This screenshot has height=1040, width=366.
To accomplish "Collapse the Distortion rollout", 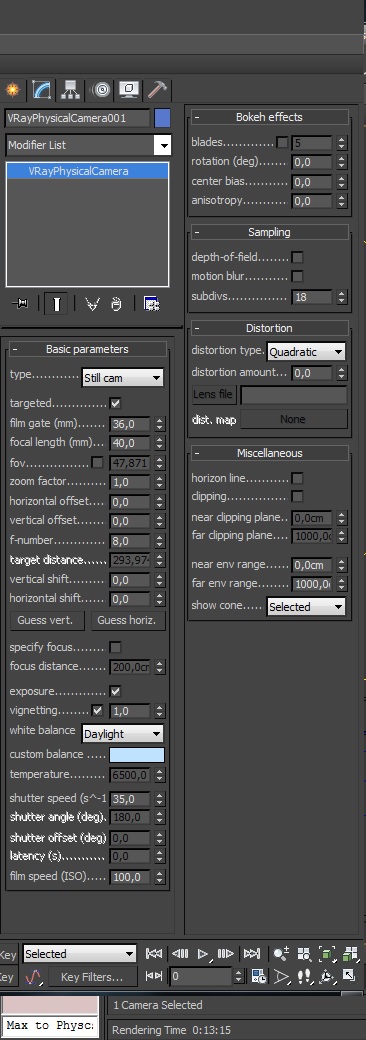I will click(x=269, y=328).
